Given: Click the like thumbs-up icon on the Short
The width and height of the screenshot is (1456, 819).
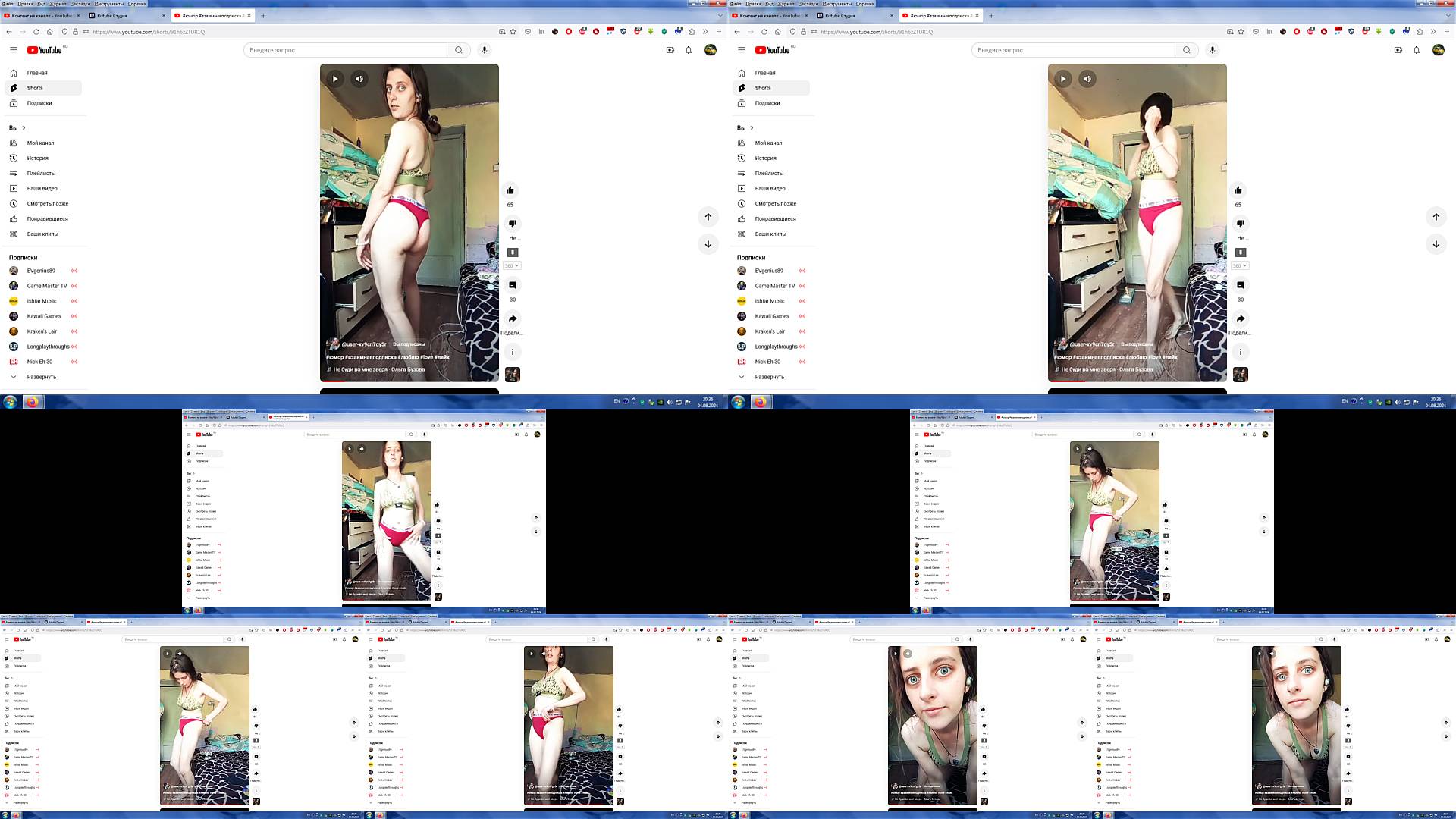Looking at the screenshot, I should click(x=510, y=190).
